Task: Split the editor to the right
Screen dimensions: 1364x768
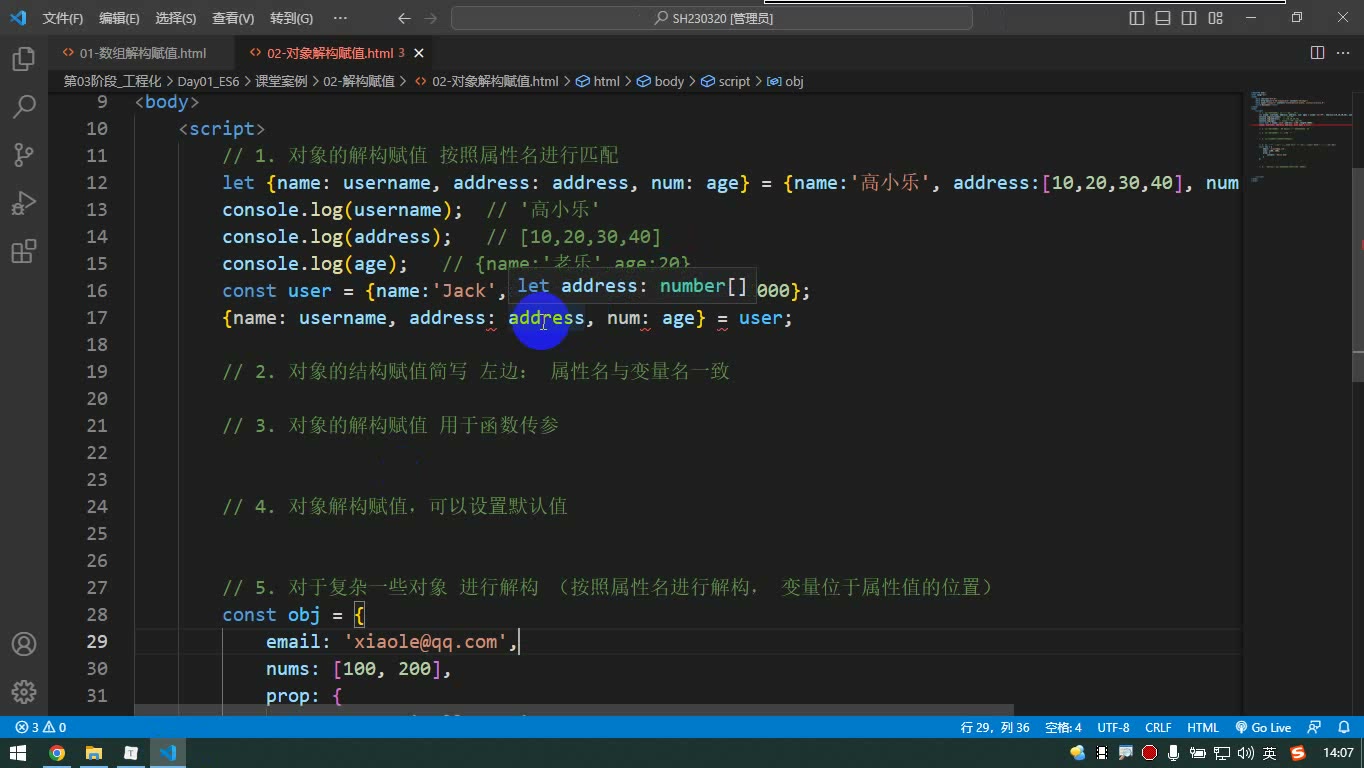Action: [1317, 53]
